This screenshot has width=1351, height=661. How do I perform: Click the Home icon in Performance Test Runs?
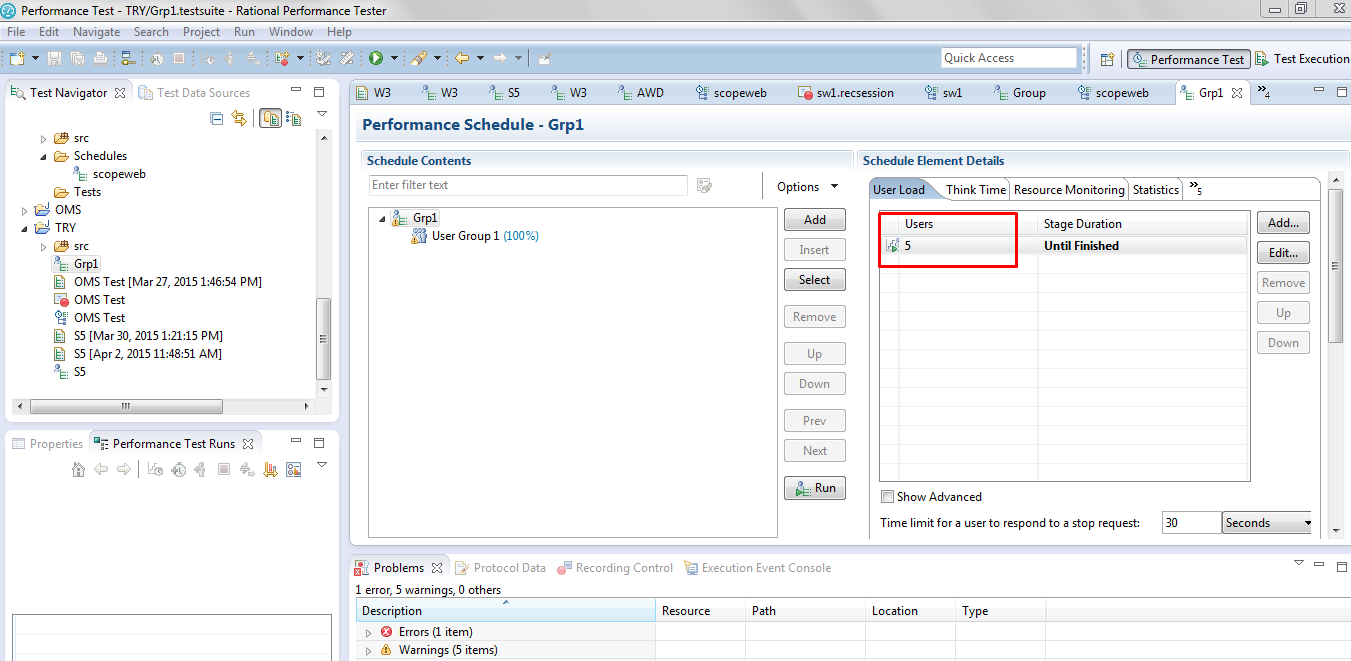78,469
